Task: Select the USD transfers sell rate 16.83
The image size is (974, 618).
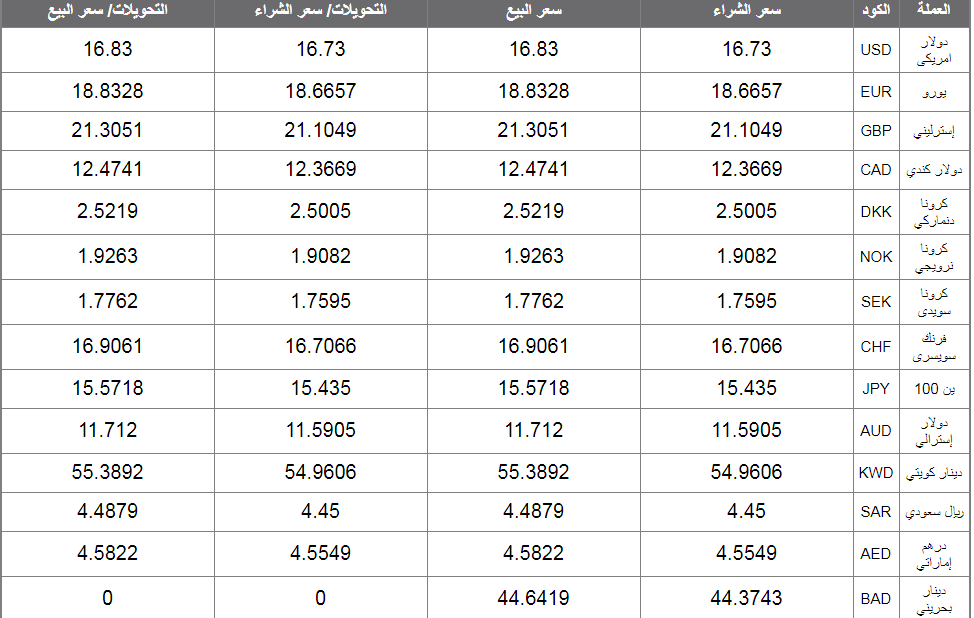Action: click(x=108, y=50)
